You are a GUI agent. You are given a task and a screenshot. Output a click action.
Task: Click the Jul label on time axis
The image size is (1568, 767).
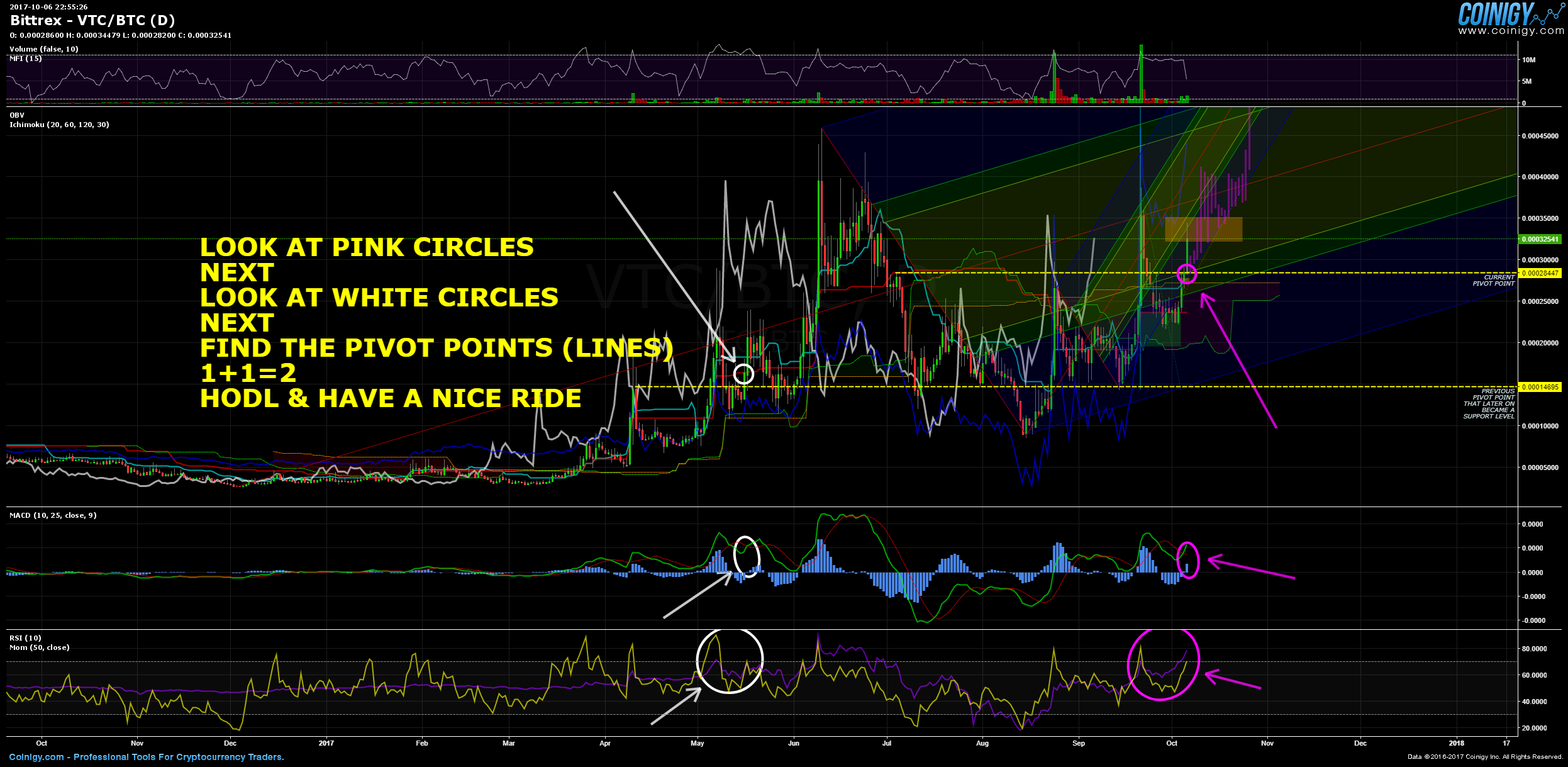(887, 743)
